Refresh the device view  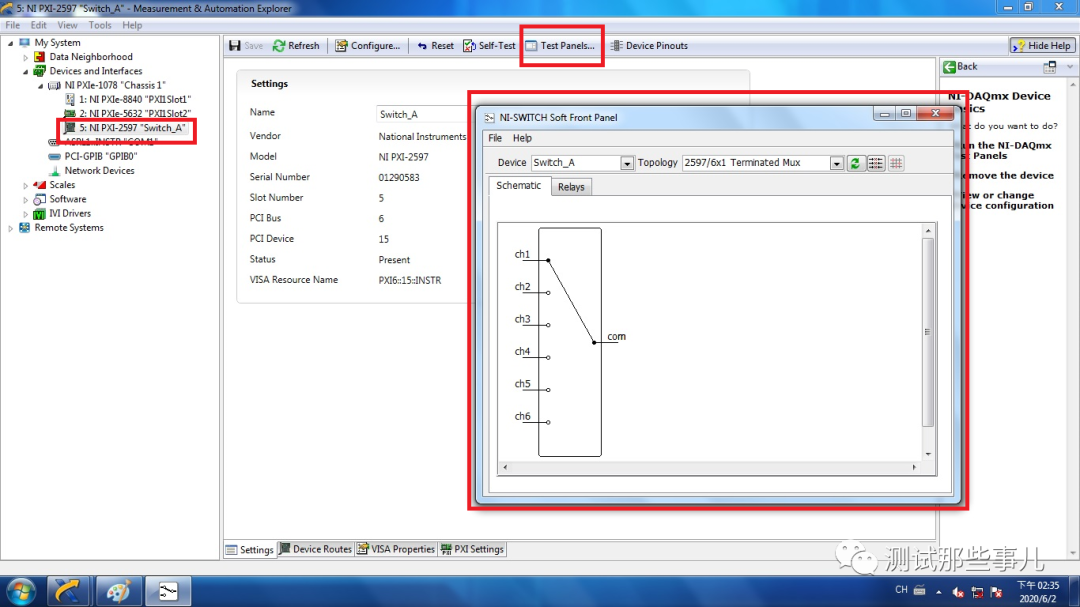click(296, 45)
